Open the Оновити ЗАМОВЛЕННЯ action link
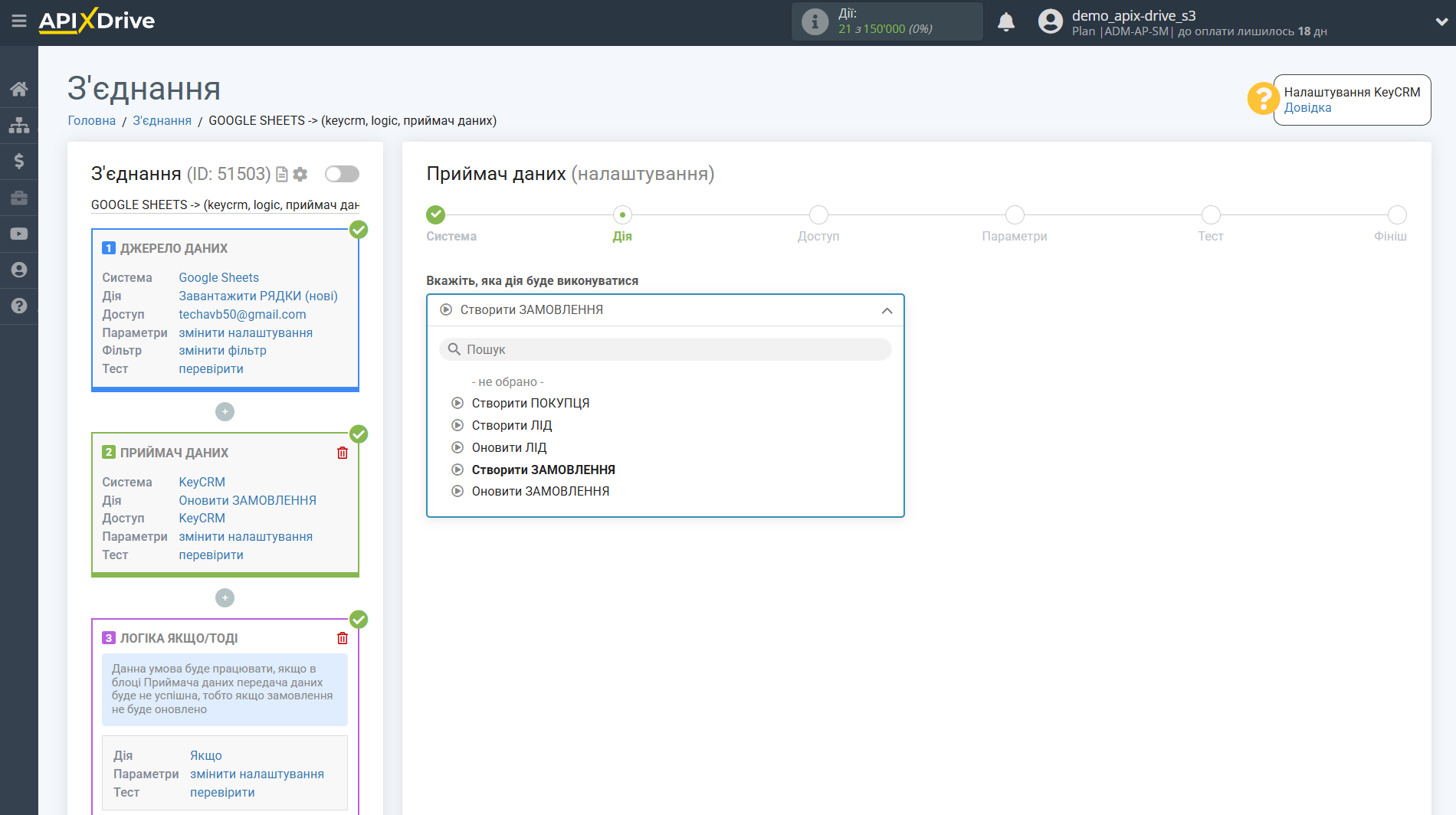 coord(248,500)
